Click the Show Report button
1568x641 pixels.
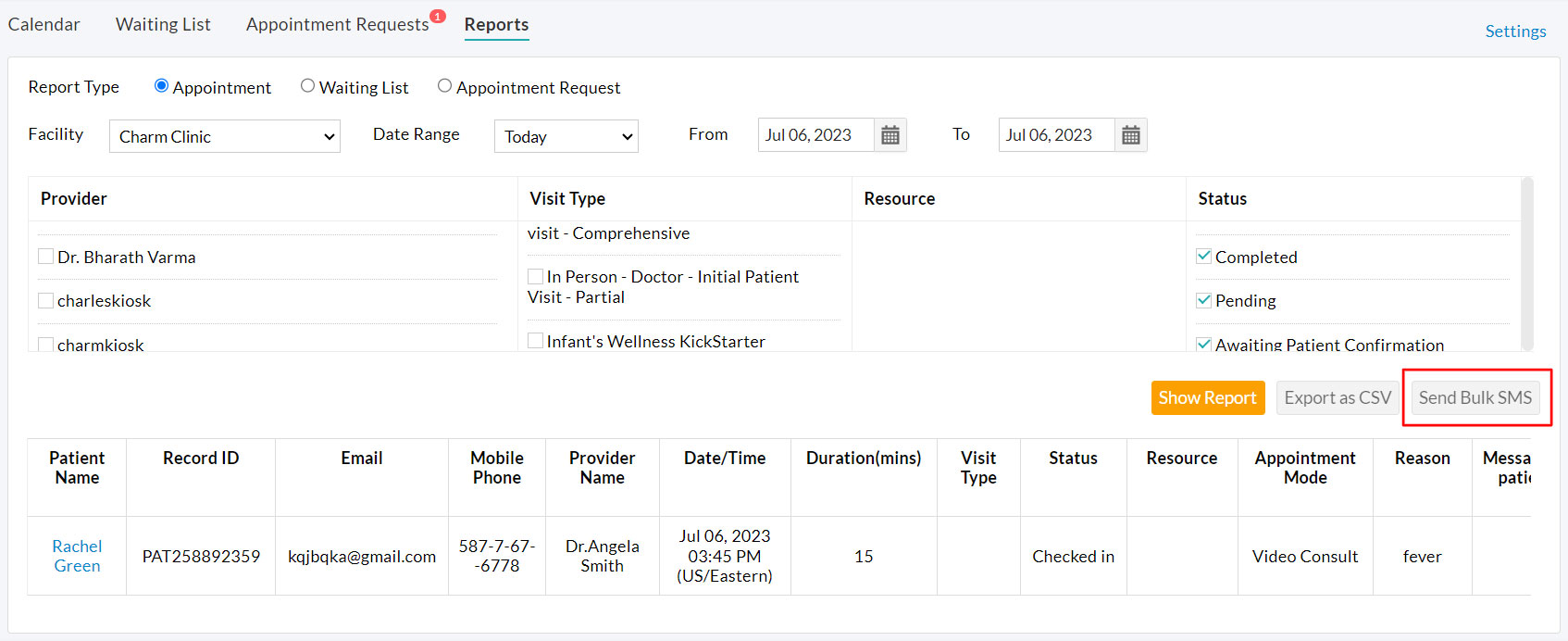click(1208, 397)
